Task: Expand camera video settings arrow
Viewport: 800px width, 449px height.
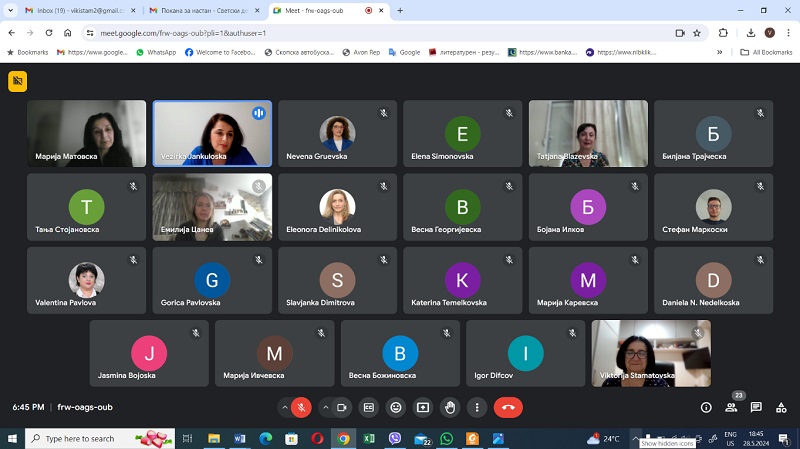Action: pyautogui.click(x=326, y=407)
